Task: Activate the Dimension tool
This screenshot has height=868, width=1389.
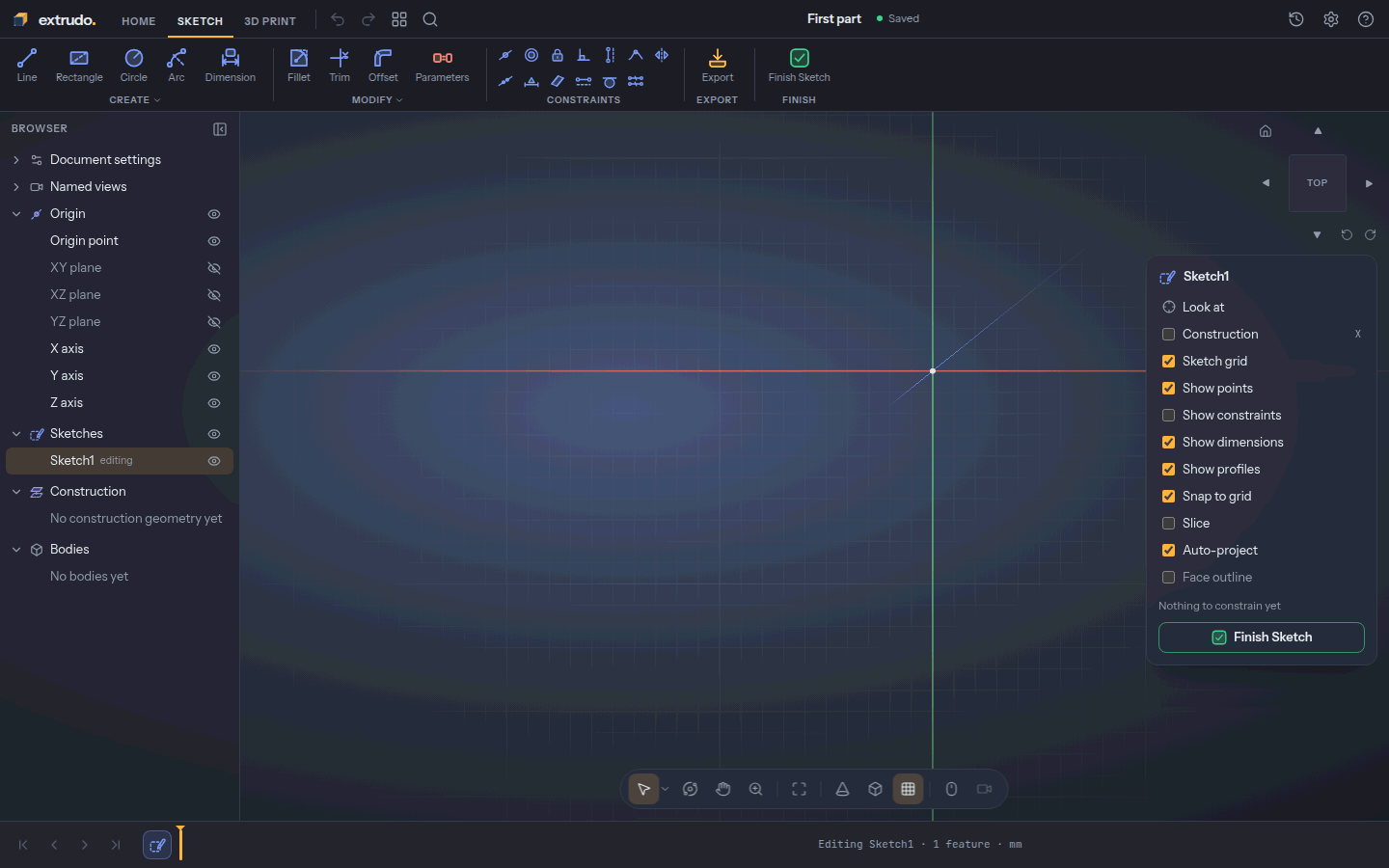Action: click(x=231, y=66)
